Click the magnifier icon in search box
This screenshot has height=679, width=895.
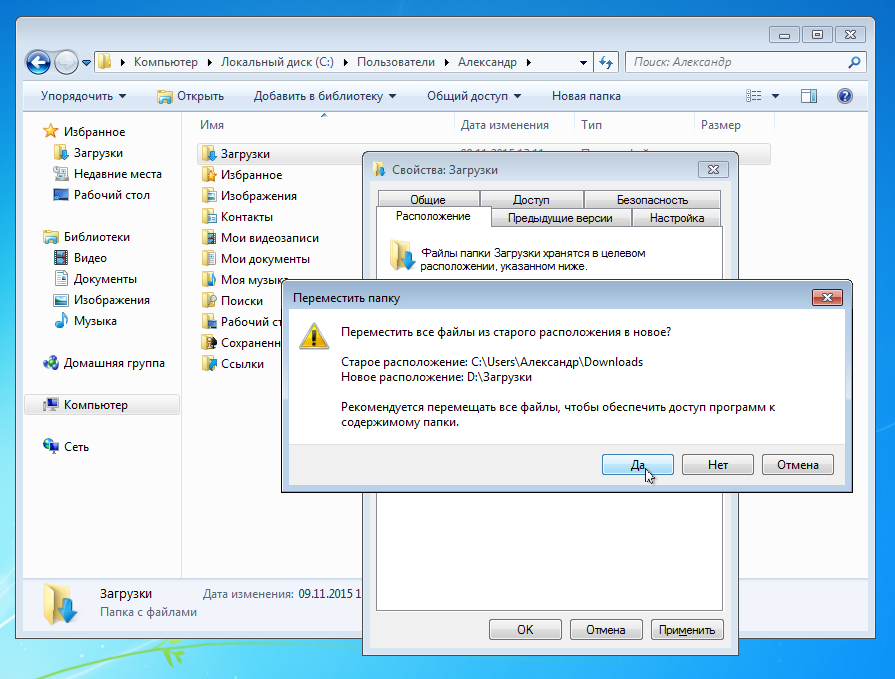pyautogui.click(x=854, y=62)
